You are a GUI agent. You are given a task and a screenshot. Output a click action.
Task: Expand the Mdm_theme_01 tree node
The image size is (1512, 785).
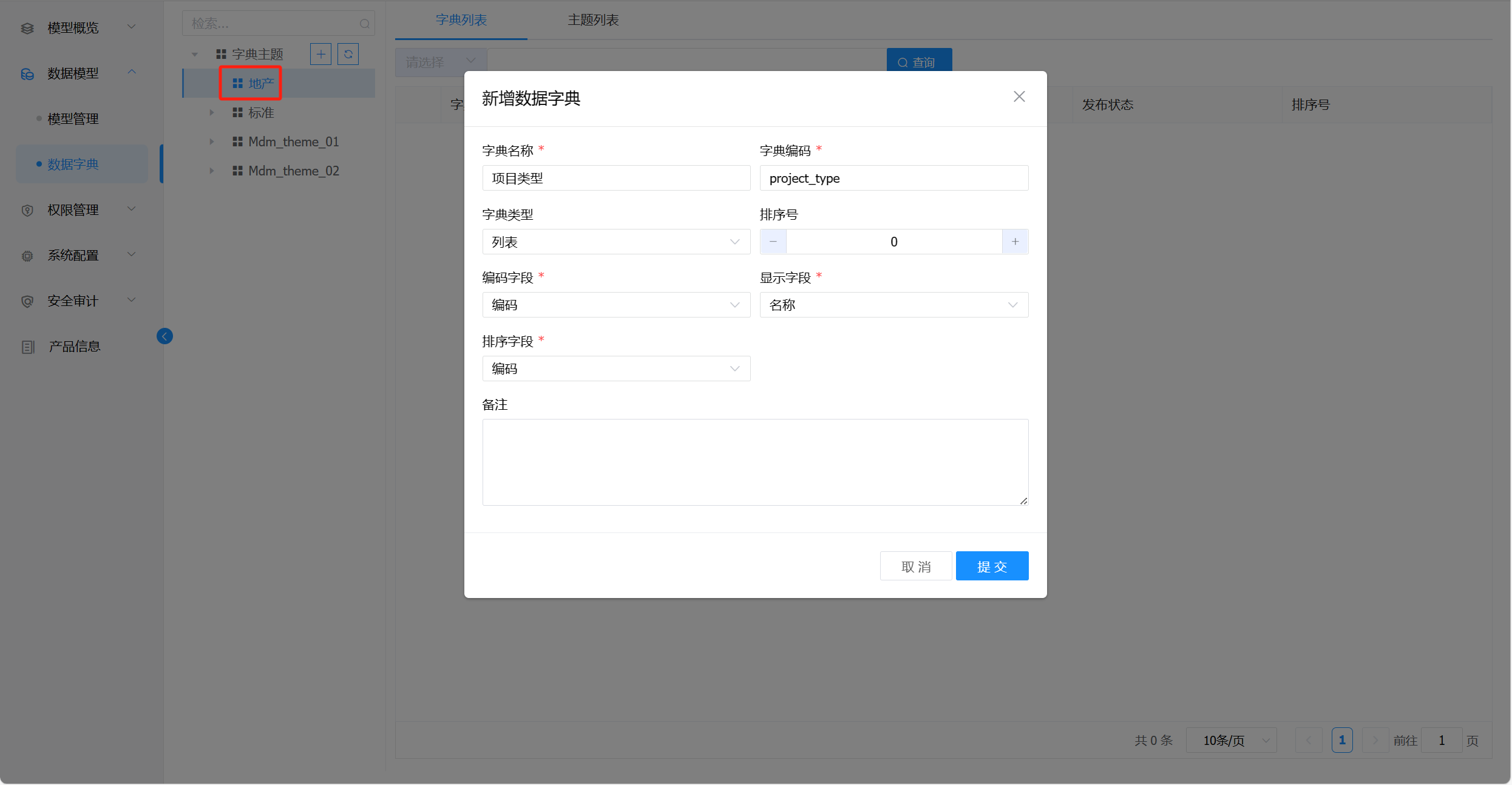(x=211, y=141)
